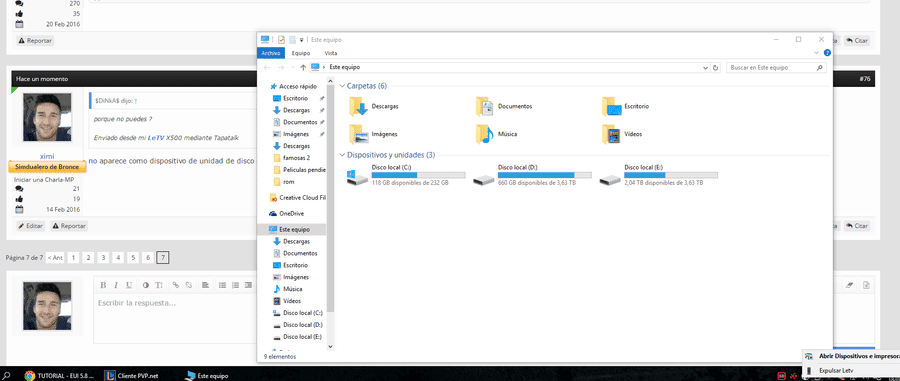Click the text color icon in reply editor

coord(145,285)
